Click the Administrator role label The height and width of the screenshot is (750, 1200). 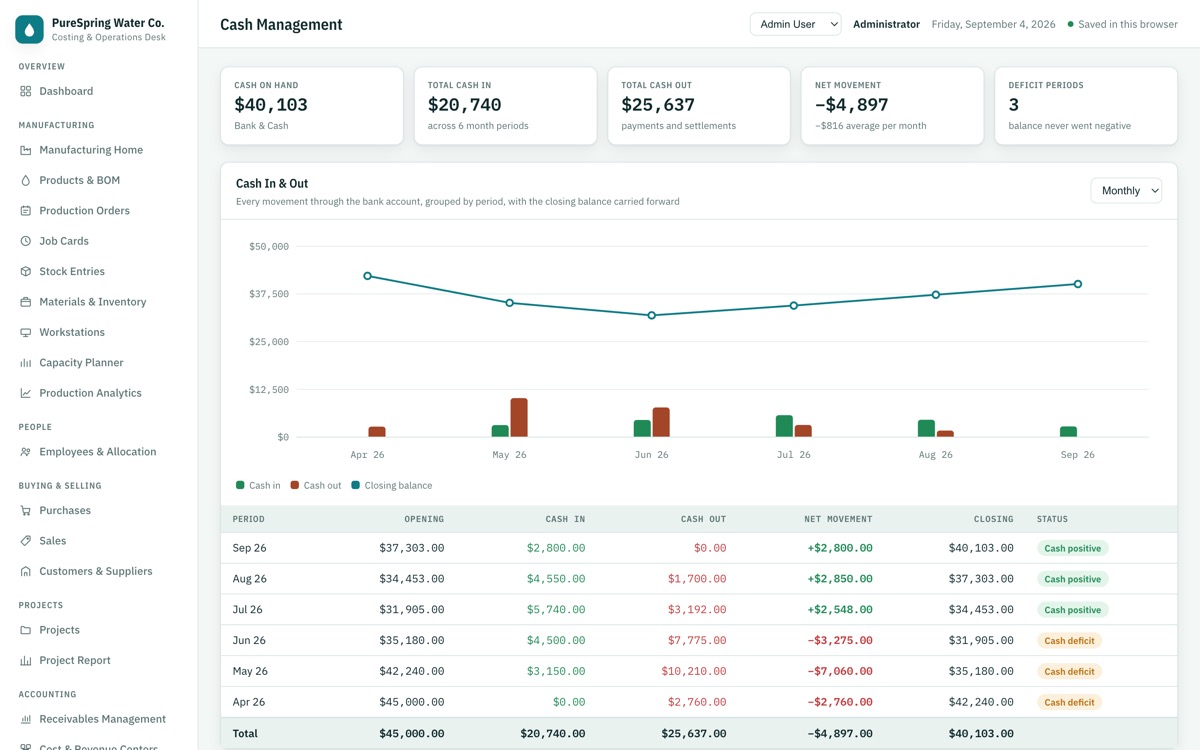(886, 24)
